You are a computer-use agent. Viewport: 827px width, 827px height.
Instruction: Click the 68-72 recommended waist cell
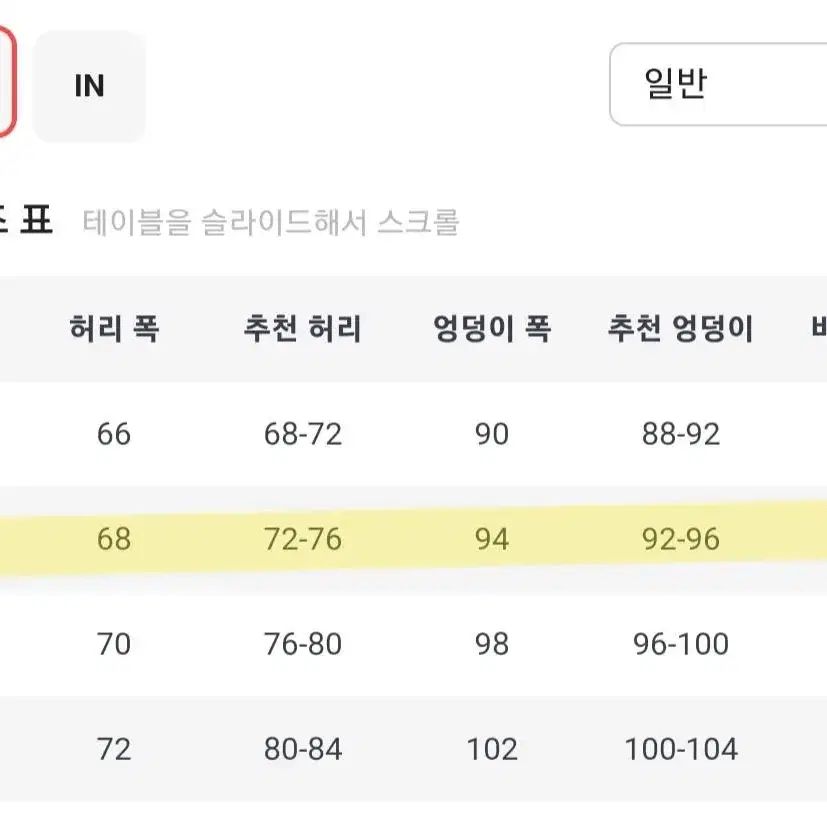[x=303, y=434]
